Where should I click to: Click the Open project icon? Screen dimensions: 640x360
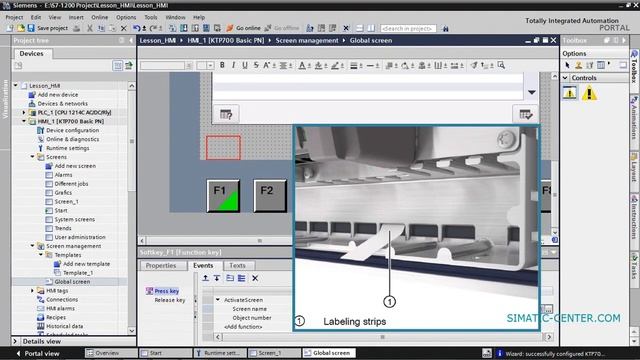[x=20, y=28]
